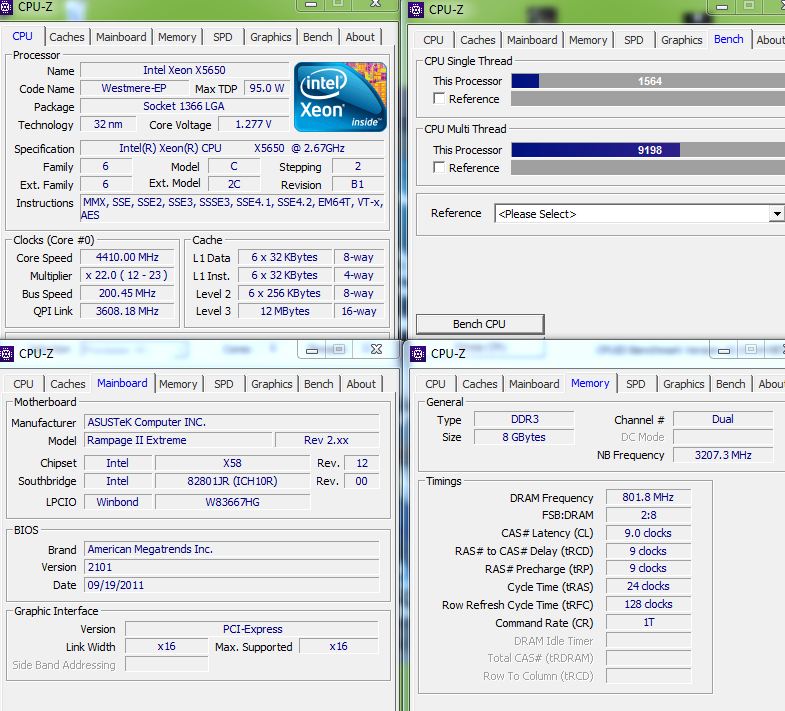Go to SPD tab in the Mainboard window
The width and height of the screenshot is (785, 711).
click(224, 384)
